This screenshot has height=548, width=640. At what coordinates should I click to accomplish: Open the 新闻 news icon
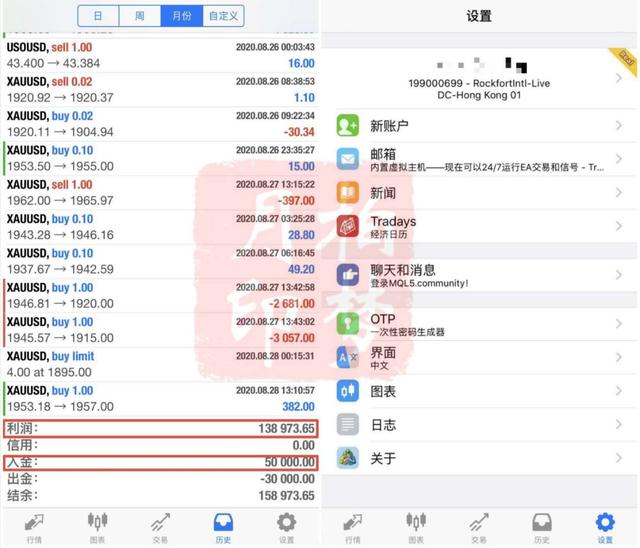[348, 192]
